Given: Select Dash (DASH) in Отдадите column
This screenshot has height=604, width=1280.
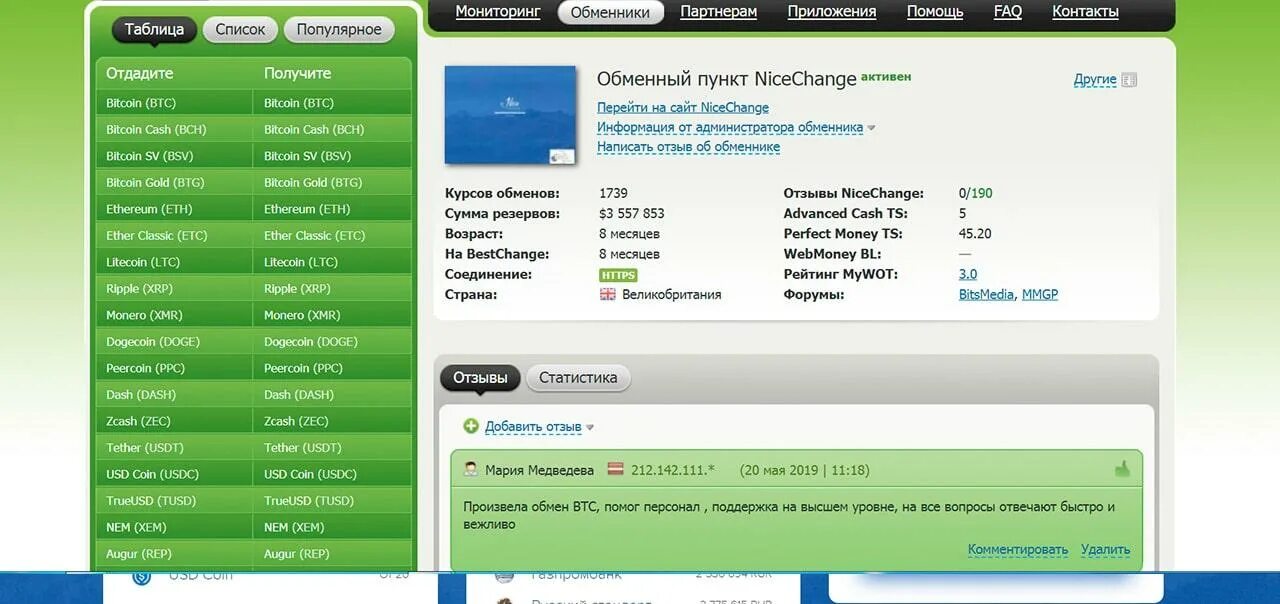Looking at the screenshot, I should (174, 394).
